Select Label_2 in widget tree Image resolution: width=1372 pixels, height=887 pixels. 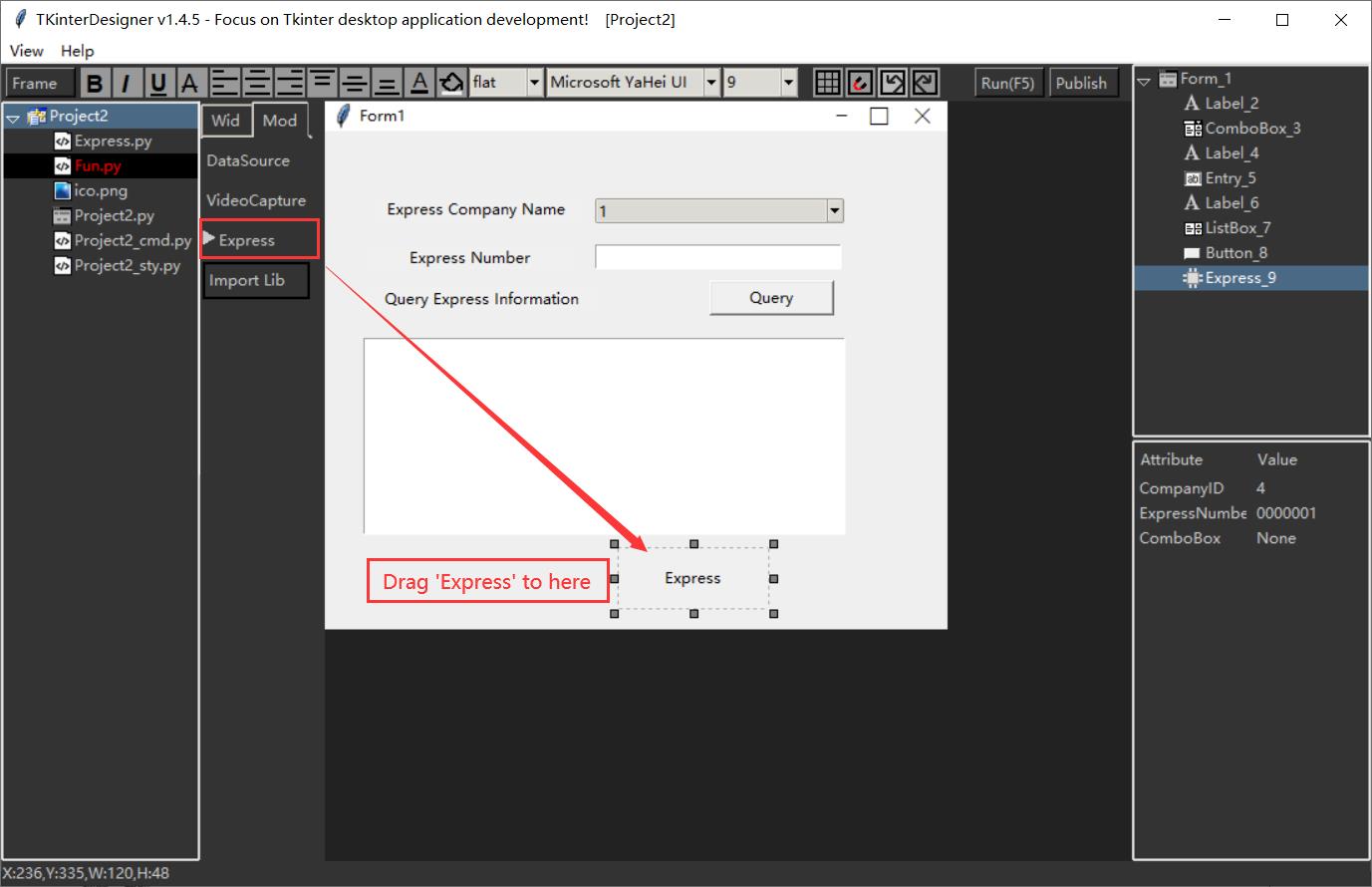[x=1232, y=104]
